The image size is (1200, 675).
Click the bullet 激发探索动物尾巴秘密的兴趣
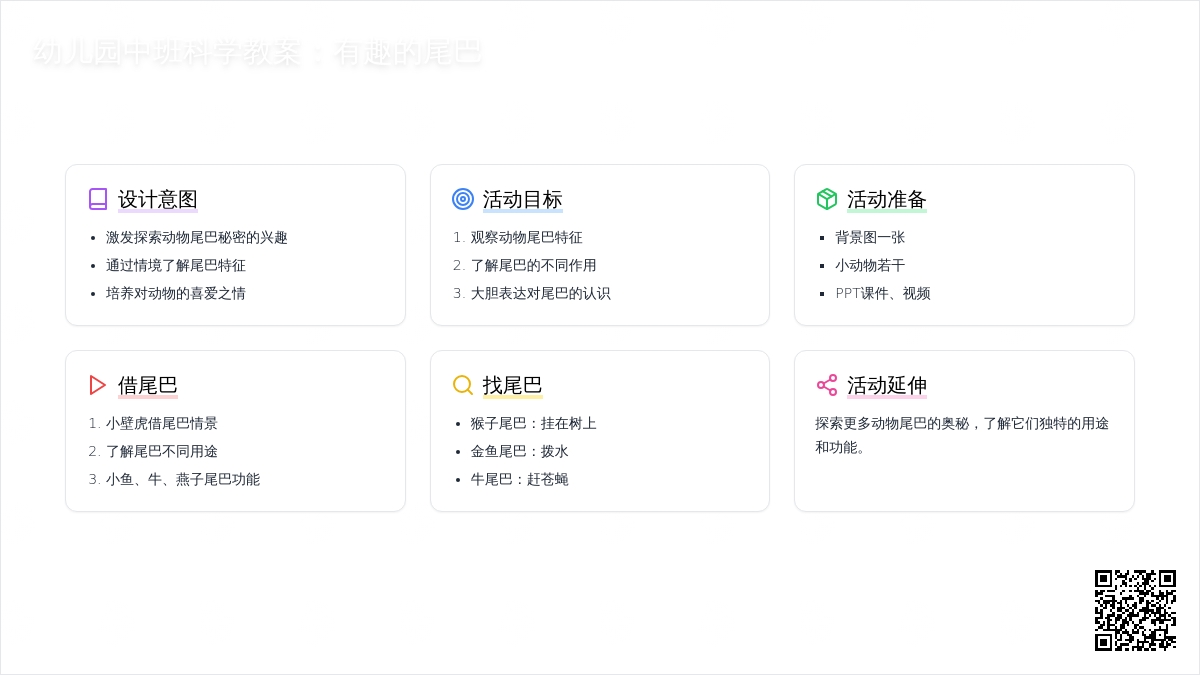coord(197,237)
